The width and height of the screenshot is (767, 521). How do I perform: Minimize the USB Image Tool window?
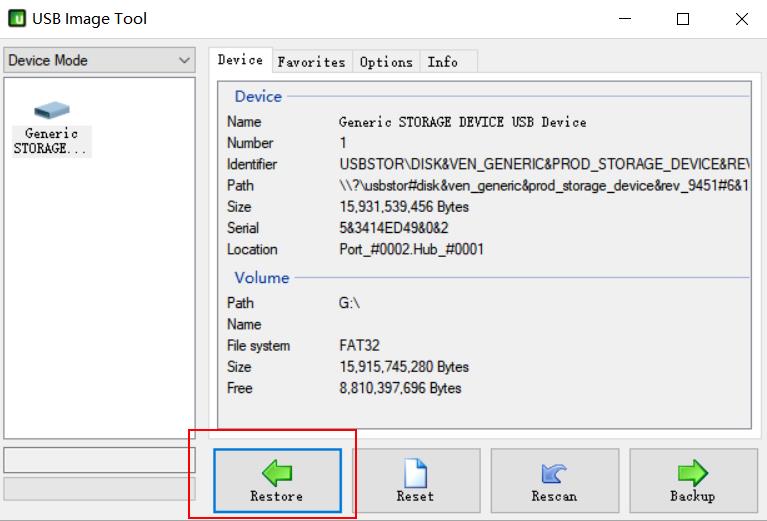(x=625, y=19)
